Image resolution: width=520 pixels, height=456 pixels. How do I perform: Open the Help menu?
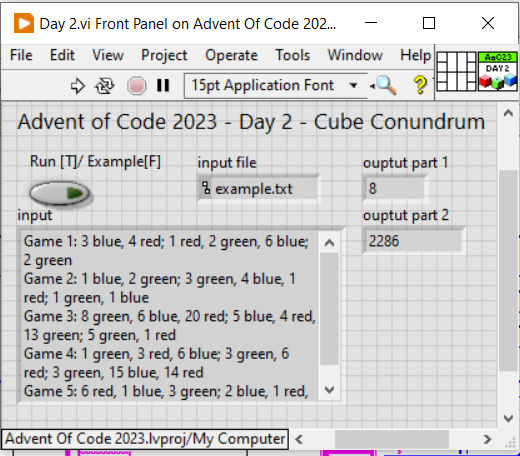[415, 55]
